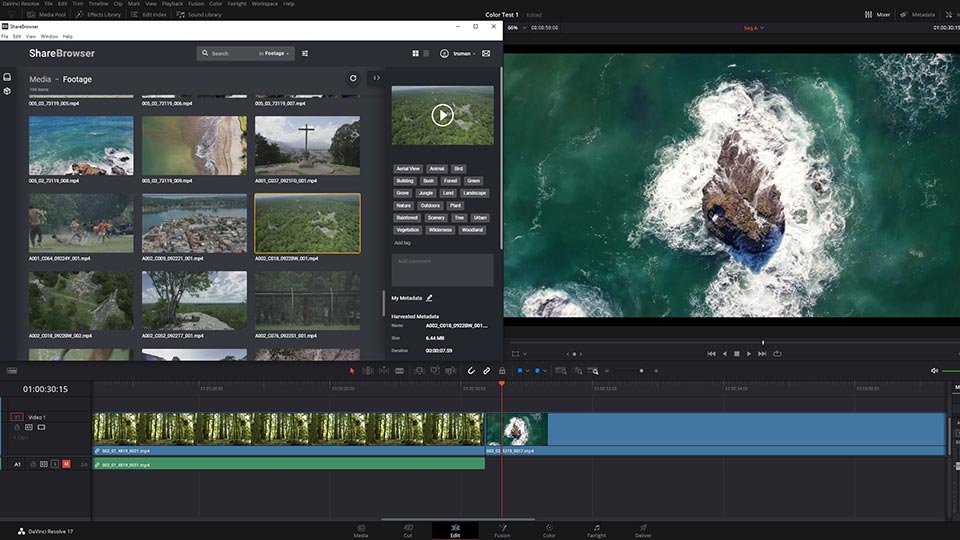Toggle position lock padlock in toolbar

coord(502,370)
